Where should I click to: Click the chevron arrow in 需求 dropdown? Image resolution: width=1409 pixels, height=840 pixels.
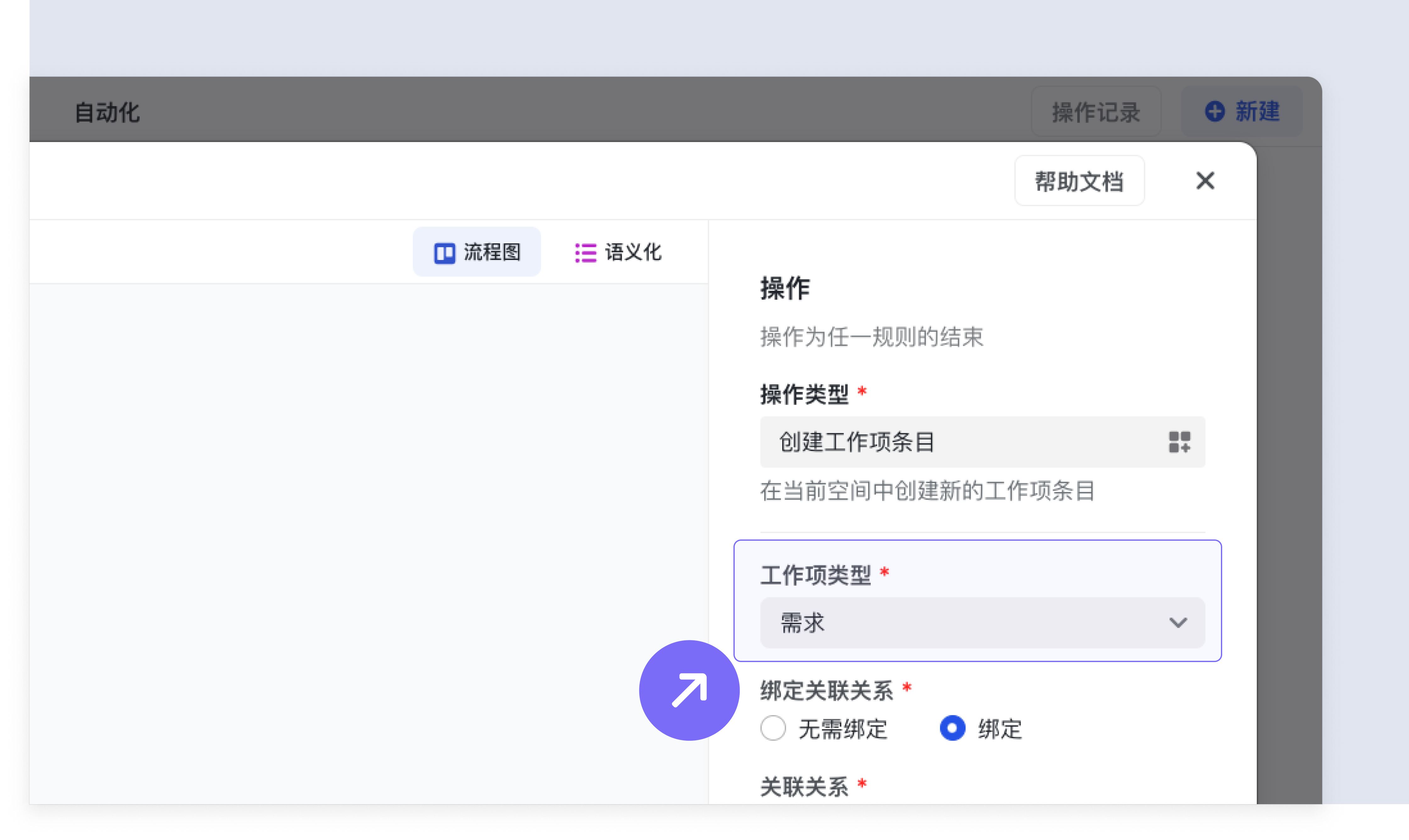[1178, 623]
